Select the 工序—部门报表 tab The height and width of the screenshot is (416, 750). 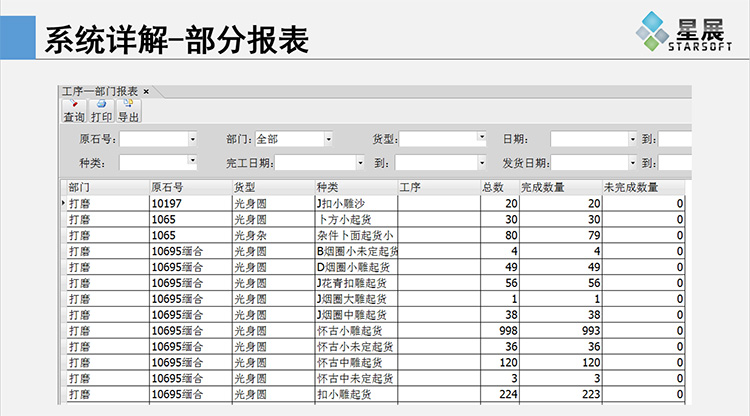point(100,91)
